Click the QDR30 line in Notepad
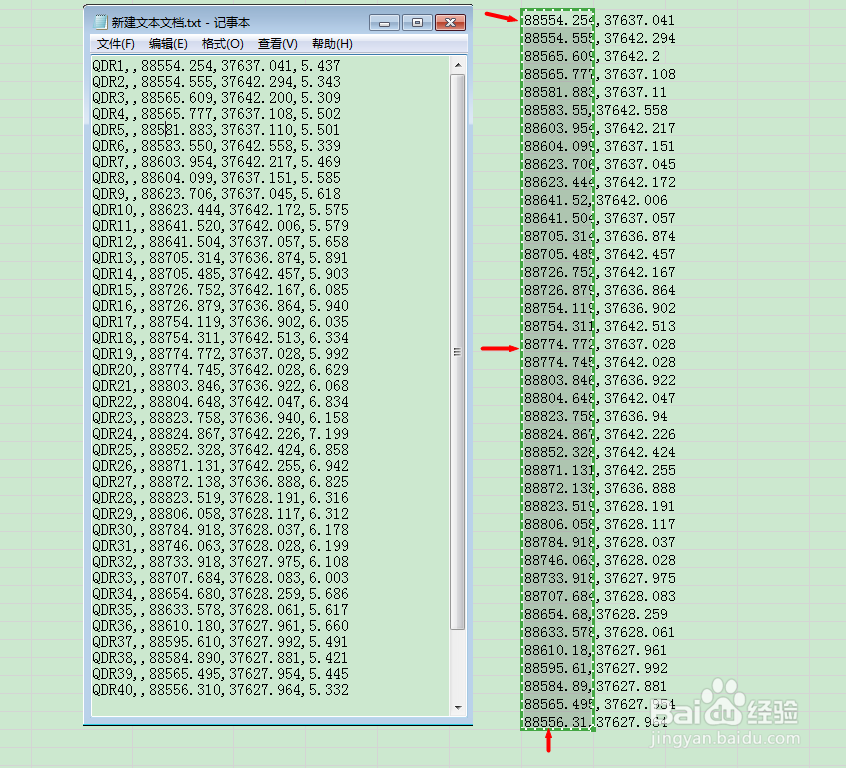 tap(221, 530)
